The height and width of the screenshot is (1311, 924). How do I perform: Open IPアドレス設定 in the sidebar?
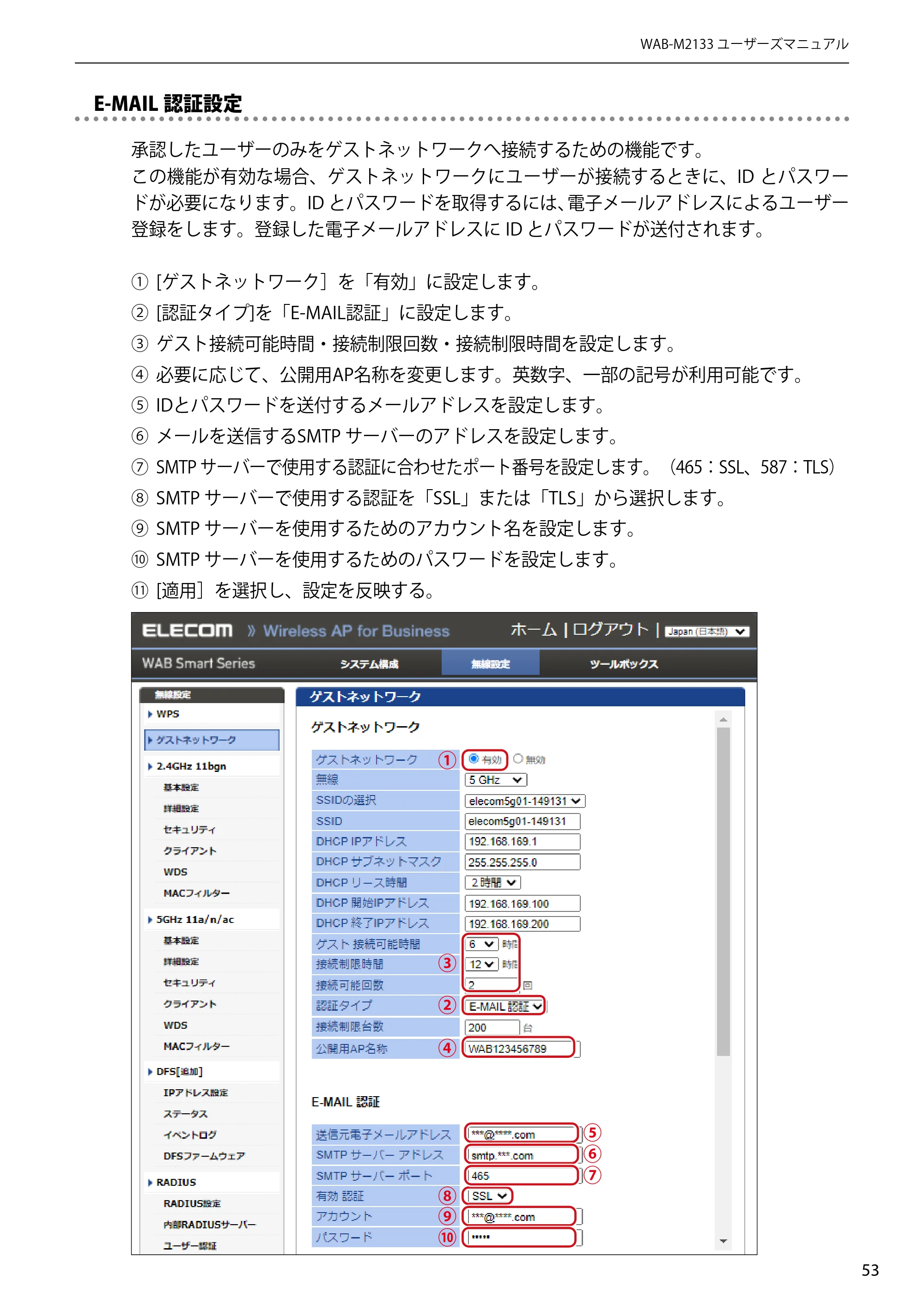(x=195, y=1093)
